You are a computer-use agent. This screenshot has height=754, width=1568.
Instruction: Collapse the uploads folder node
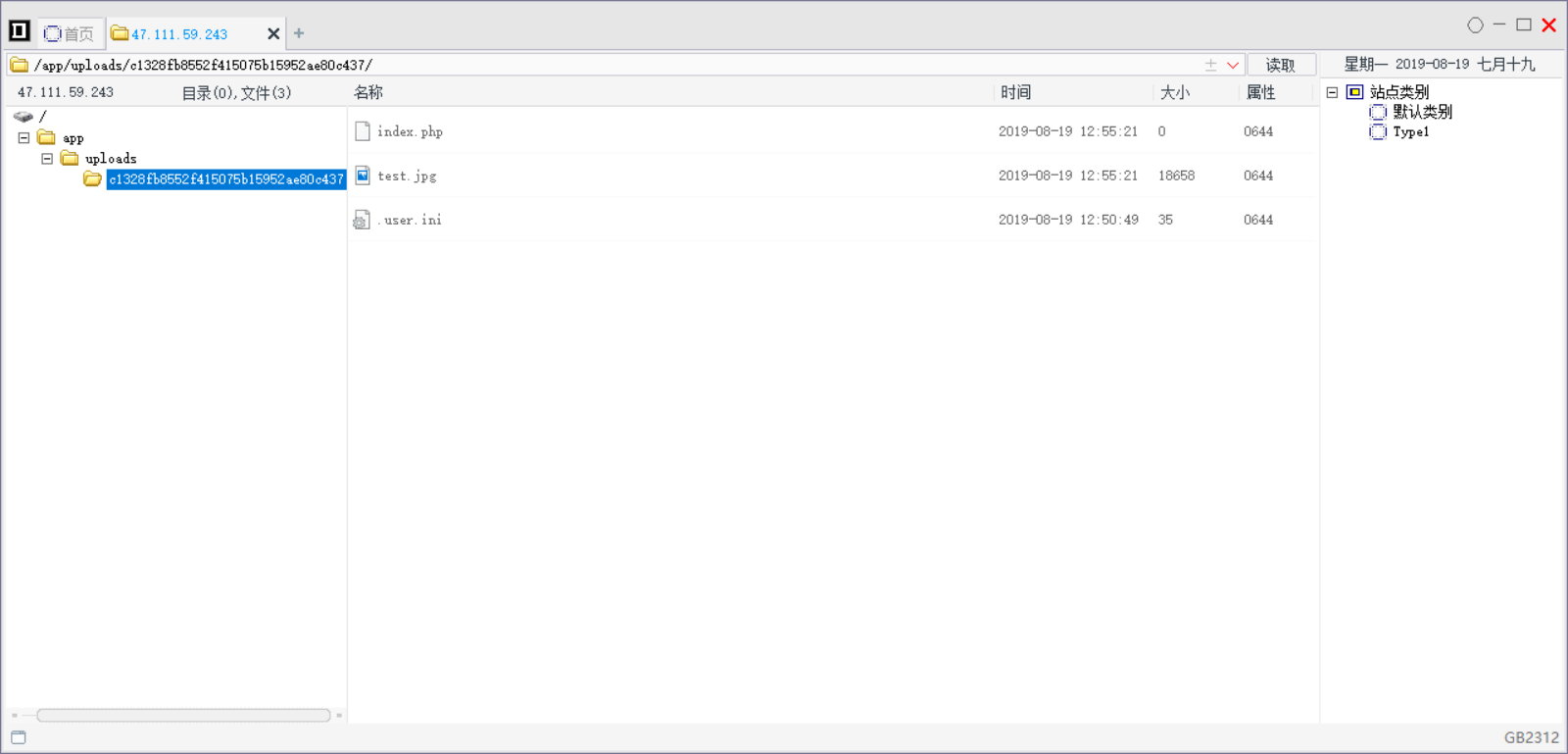[47, 159]
